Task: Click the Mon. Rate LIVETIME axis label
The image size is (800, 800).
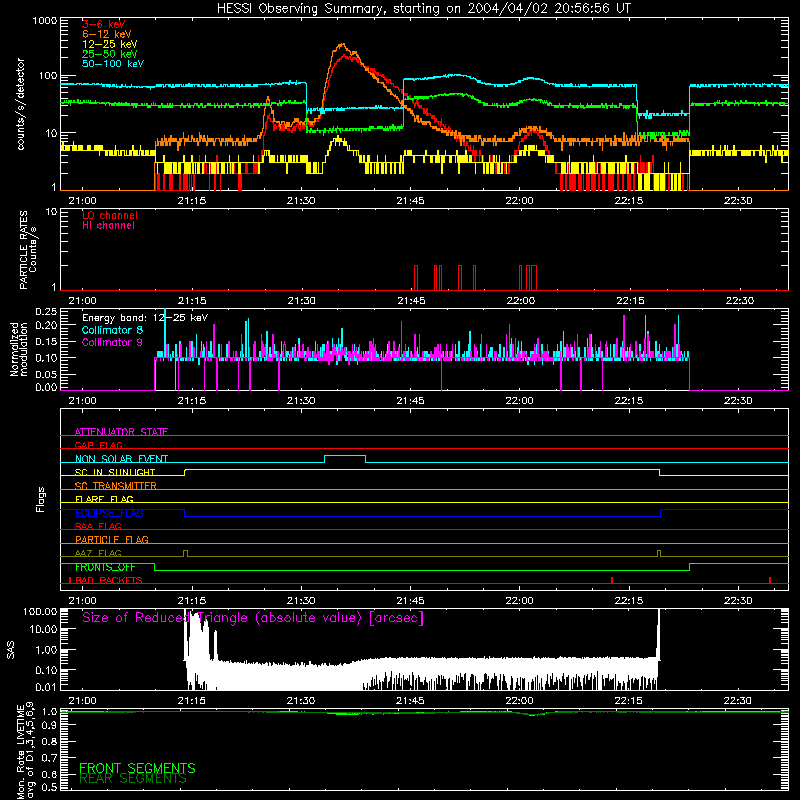Action: point(26,751)
